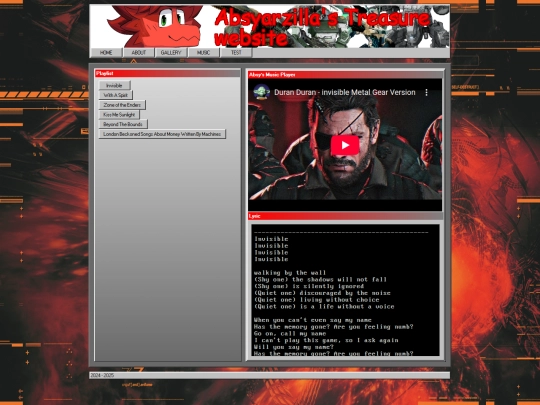Click the YouTube channel avatar icon
The width and height of the screenshot is (540, 405).
261,92
